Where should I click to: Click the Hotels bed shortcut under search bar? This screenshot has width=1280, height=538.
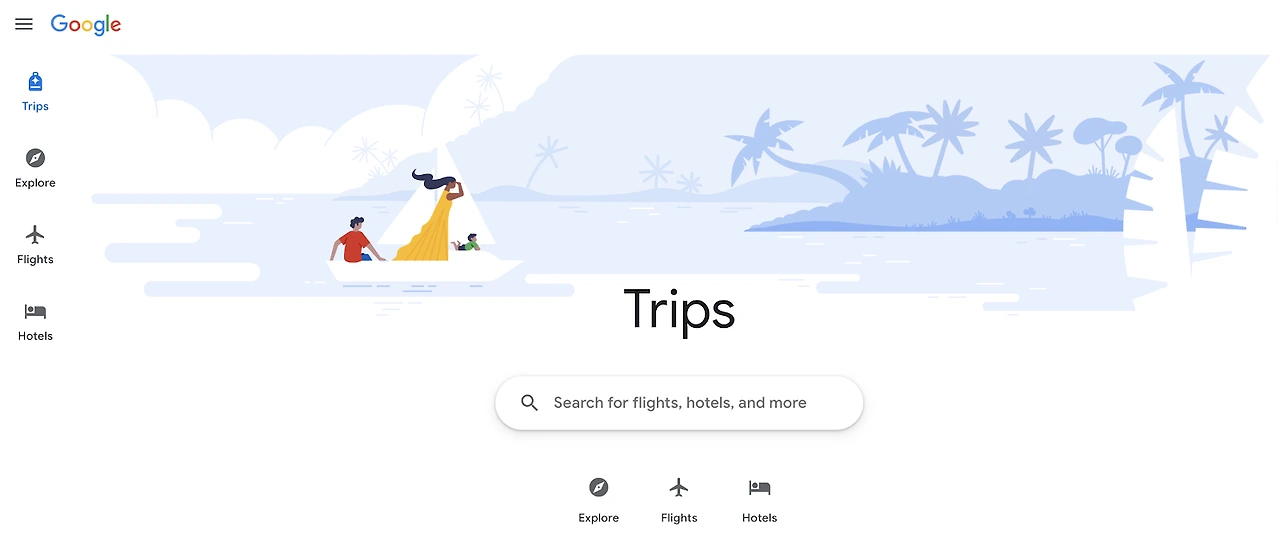[760, 488]
